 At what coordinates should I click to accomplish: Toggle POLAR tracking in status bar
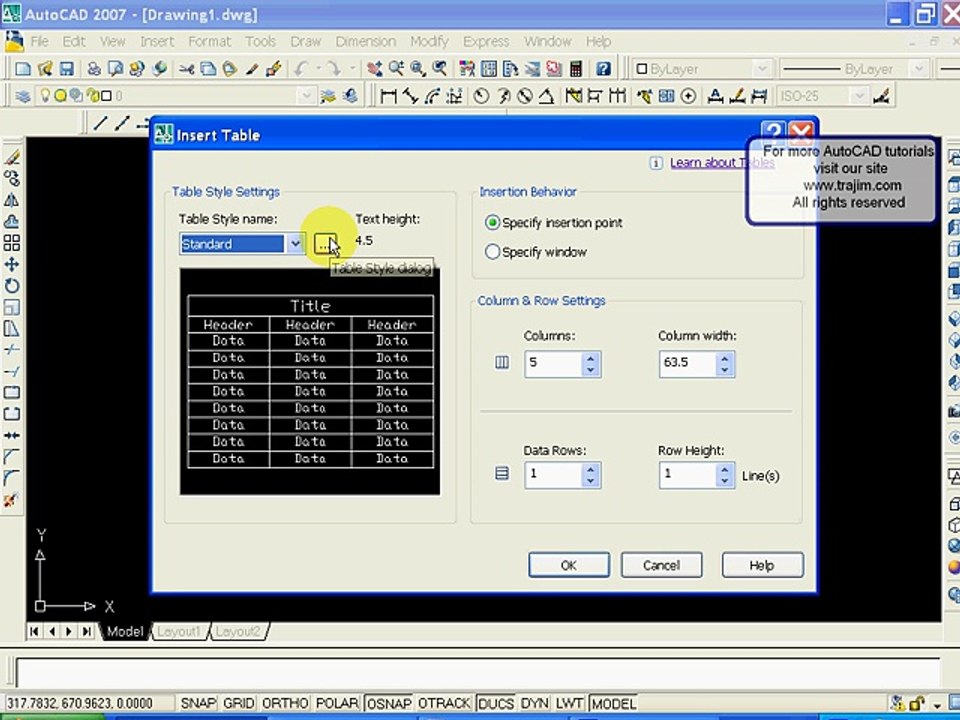337,703
